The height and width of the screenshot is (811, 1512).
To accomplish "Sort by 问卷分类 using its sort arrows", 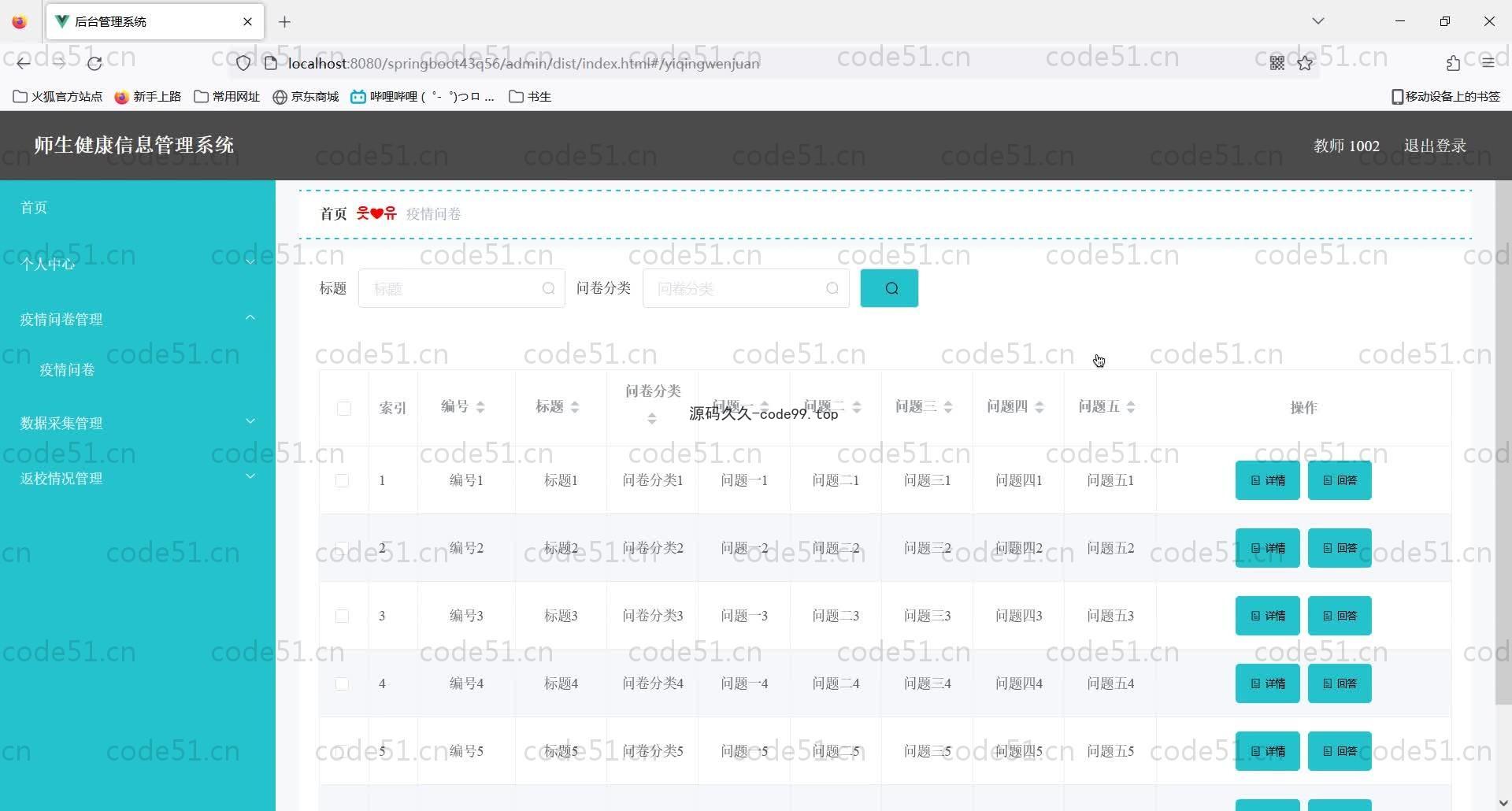I will tap(652, 419).
